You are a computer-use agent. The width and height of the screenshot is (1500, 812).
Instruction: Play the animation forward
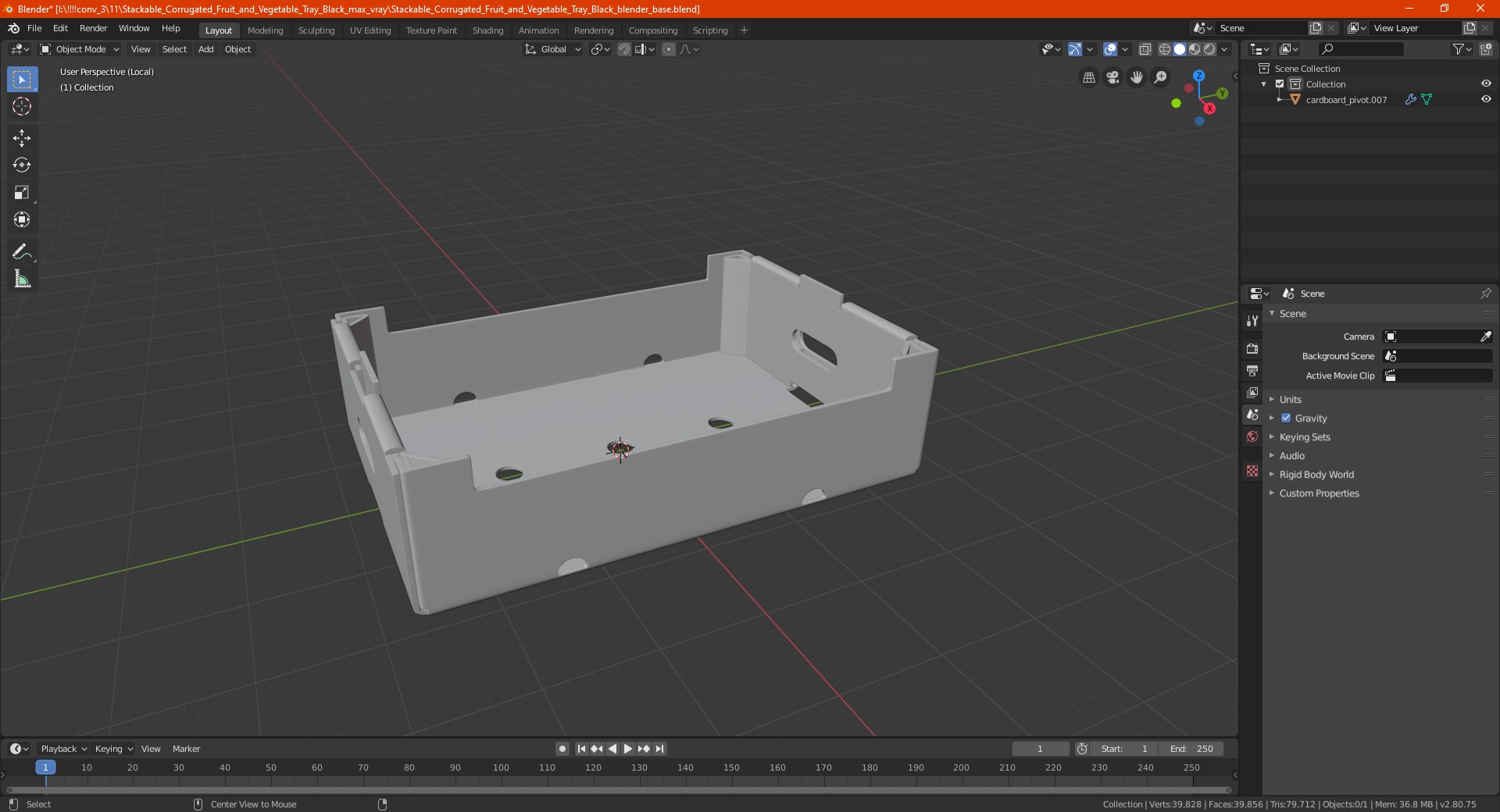(627, 749)
